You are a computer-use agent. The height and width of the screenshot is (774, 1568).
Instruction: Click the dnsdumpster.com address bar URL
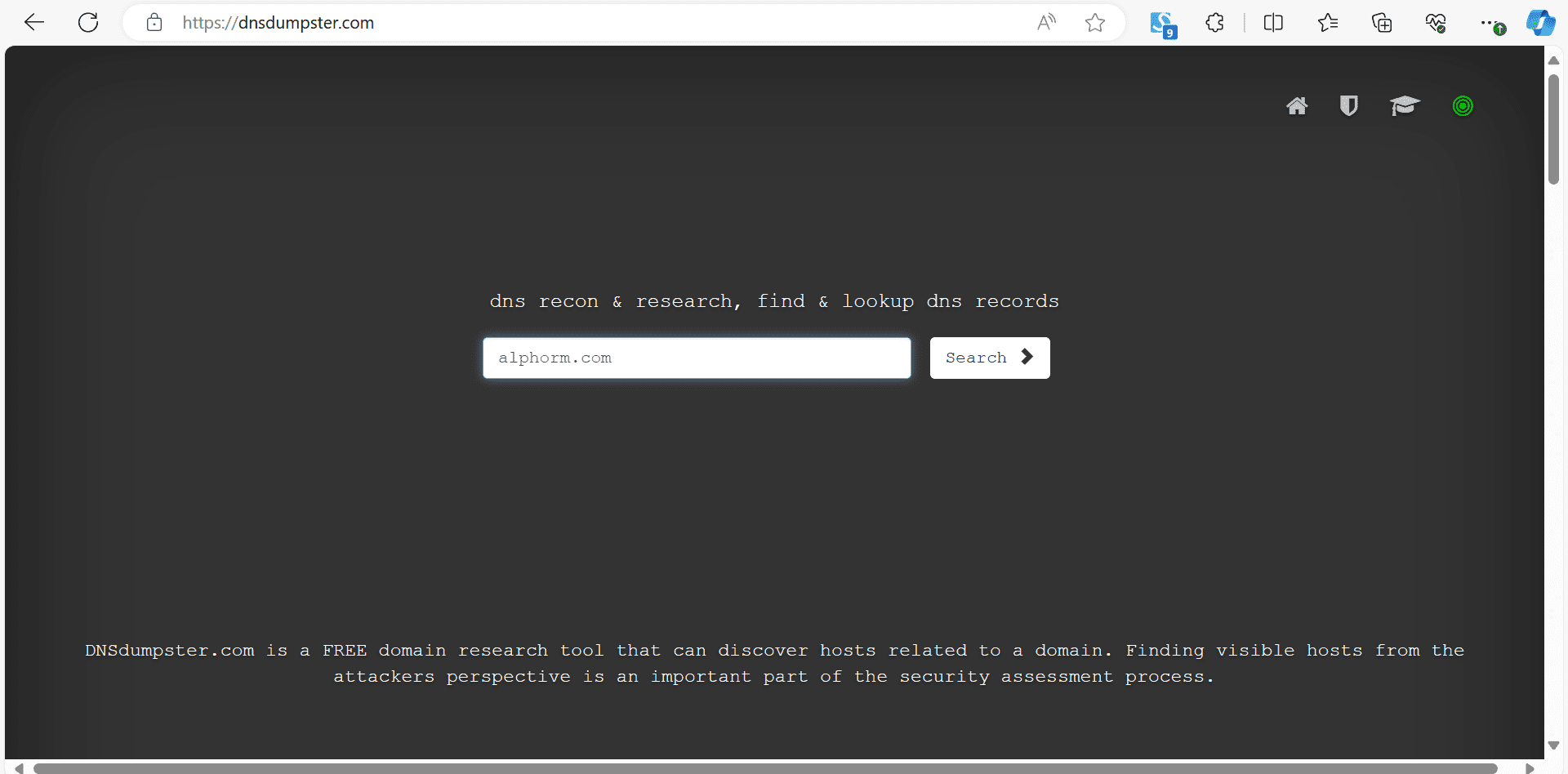click(x=278, y=23)
